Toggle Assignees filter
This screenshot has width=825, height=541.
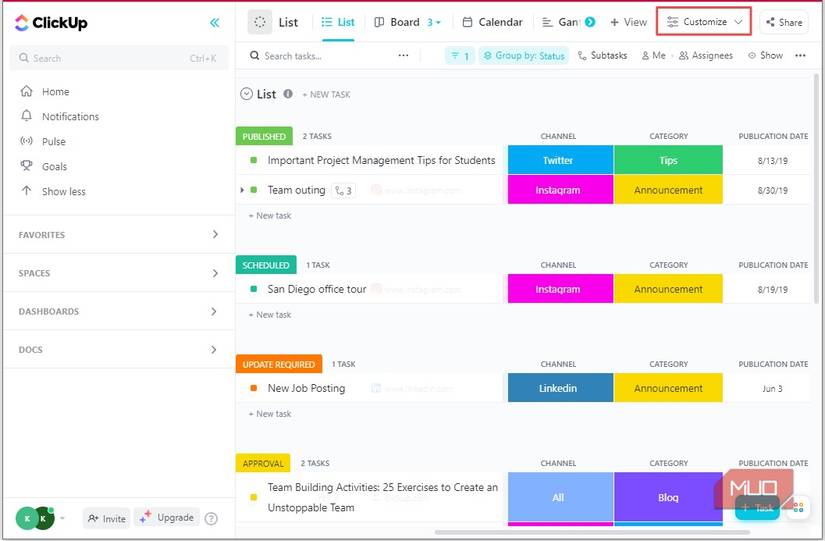click(706, 55)
